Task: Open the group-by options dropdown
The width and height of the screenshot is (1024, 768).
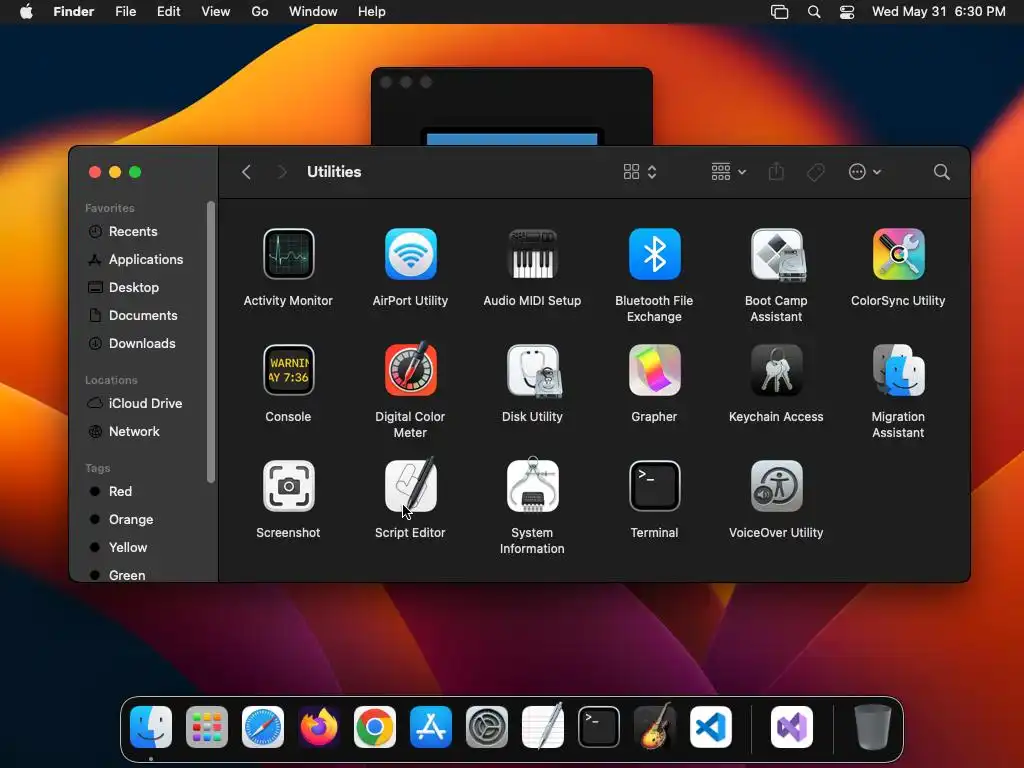Action: coord(728,172)
